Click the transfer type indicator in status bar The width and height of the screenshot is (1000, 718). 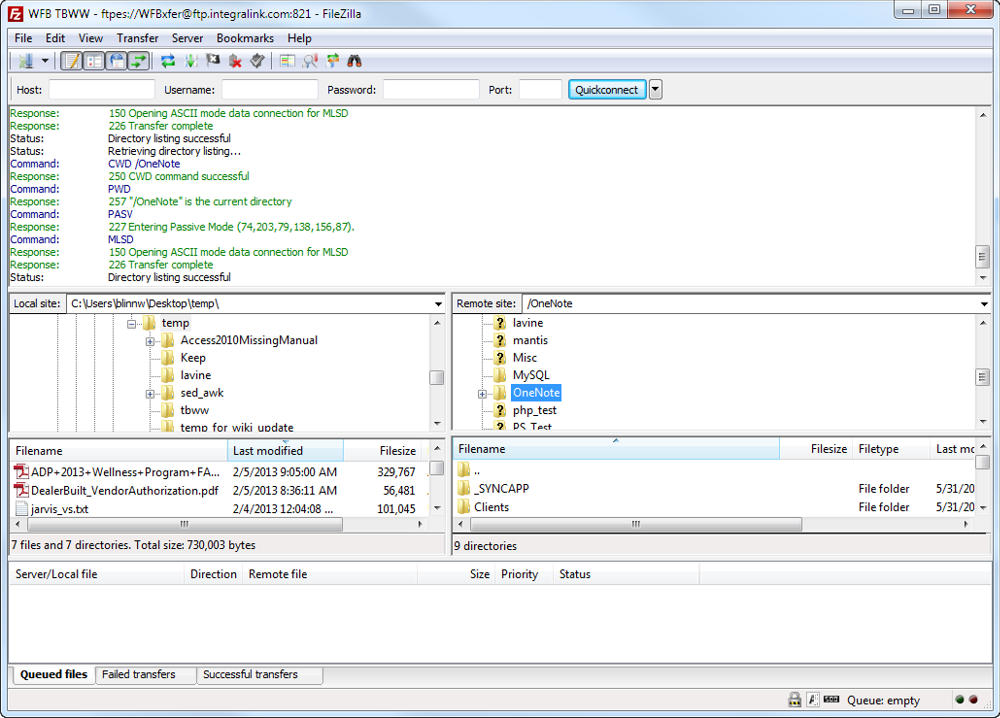coord(813,700)
